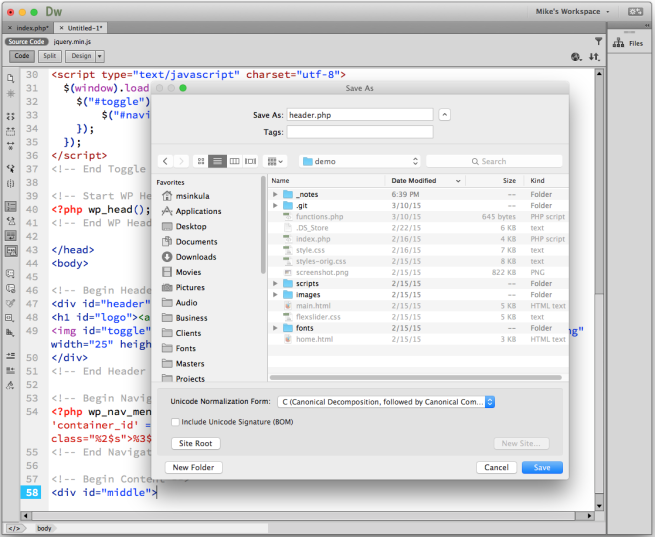The image size is (655, 537).
Task: Click the New Folder button
Action: click(193, 467)
